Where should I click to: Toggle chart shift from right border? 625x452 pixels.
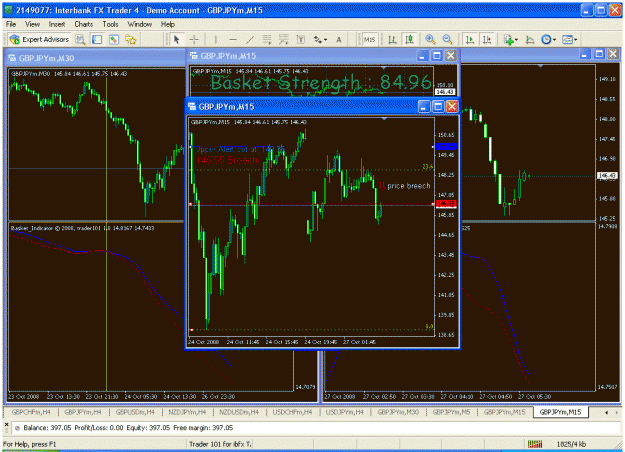coord(487,39)
